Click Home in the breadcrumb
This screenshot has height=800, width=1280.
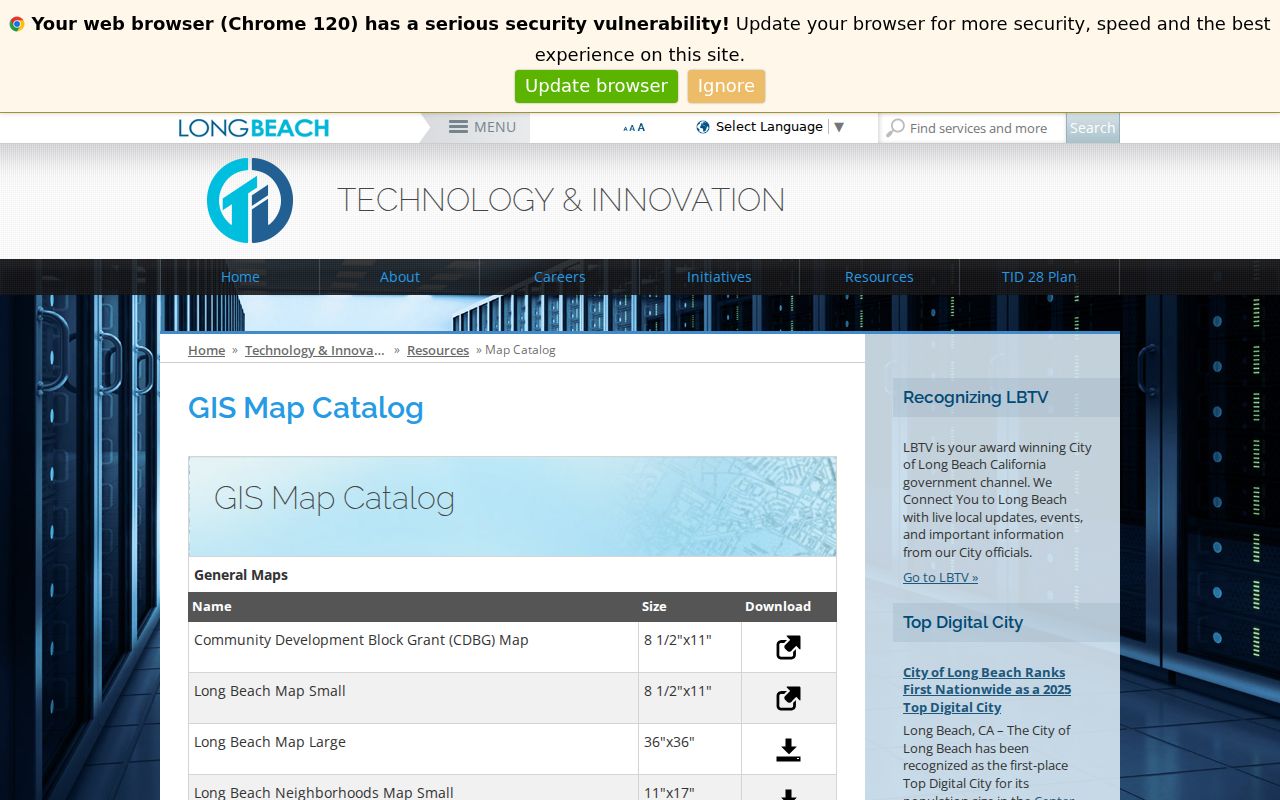[x=206, y=350]
